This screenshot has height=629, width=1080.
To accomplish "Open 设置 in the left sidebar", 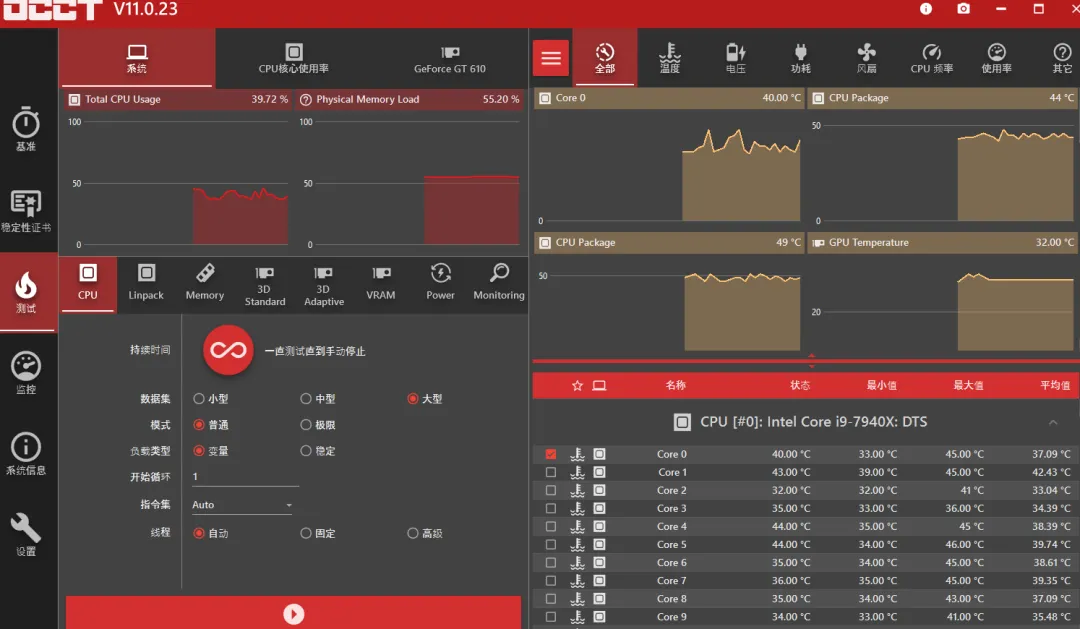I will tap(27, 532).
